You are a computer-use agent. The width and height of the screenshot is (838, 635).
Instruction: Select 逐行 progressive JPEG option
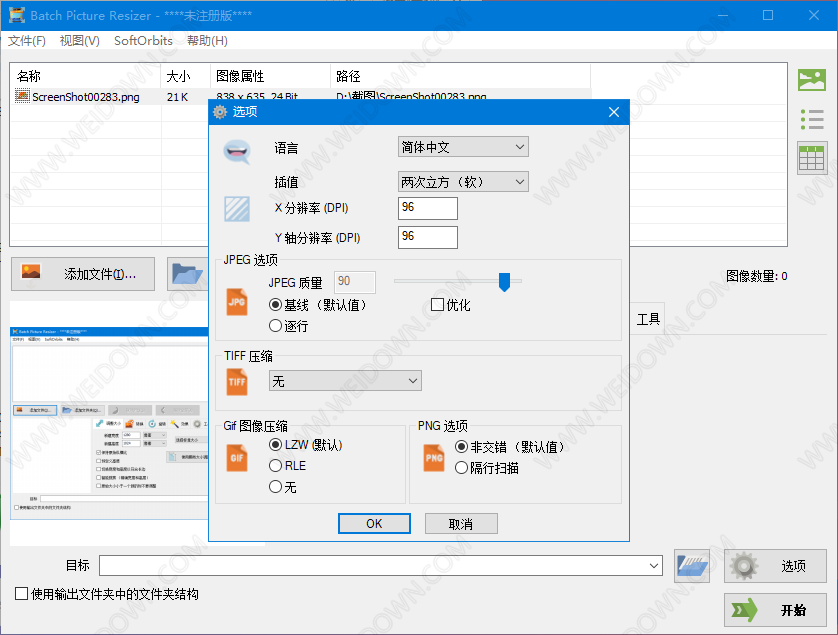tap(275, 326)
